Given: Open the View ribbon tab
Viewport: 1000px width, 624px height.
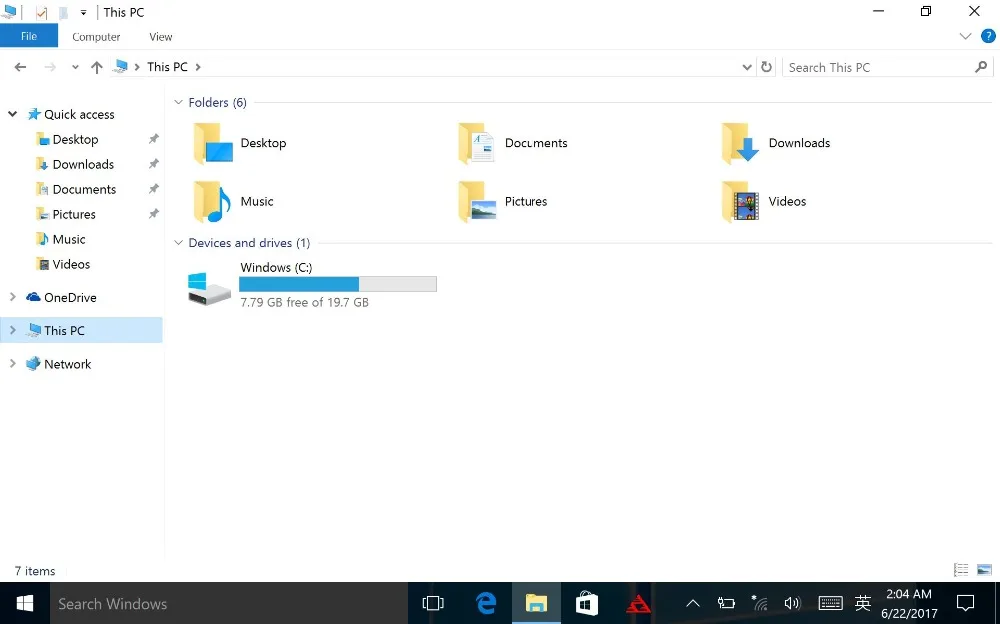Looking at the screenshot, I should coord(161,37).
